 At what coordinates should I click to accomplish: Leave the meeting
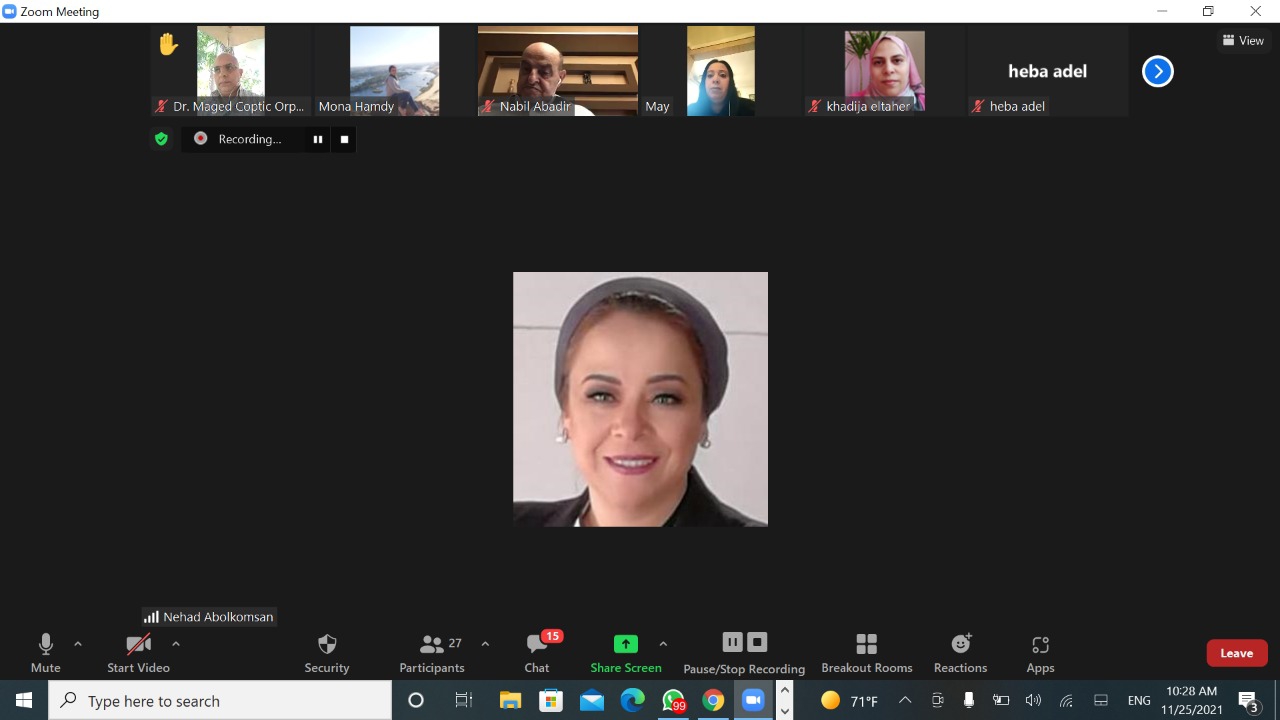[1236, 653]
